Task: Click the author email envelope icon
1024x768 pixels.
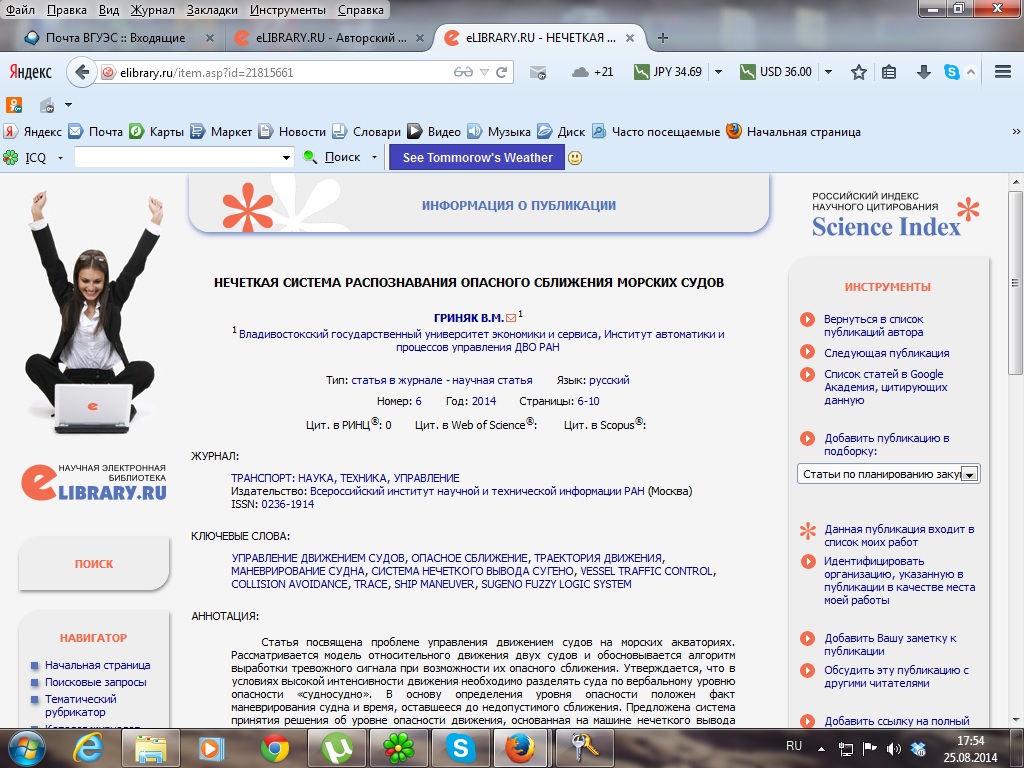Action: coord(511,318)
